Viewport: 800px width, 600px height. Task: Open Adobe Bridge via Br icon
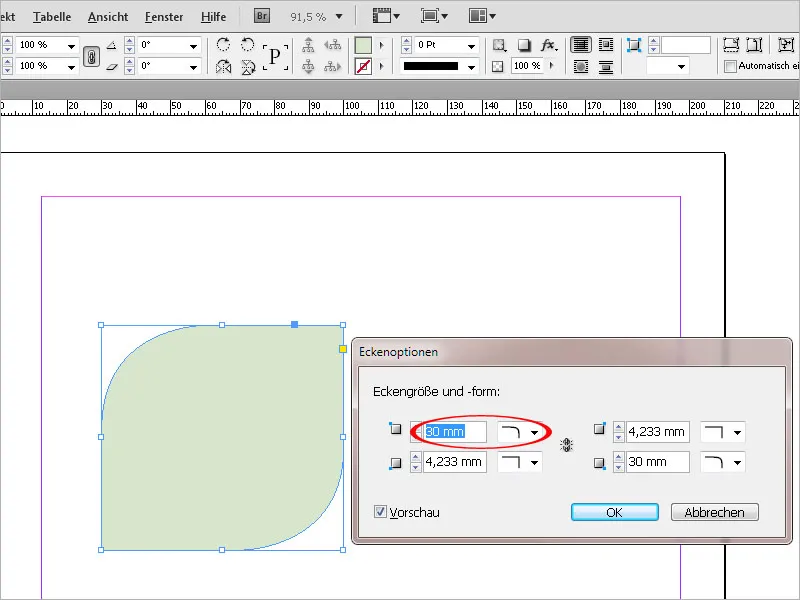[x=262, y=16]
